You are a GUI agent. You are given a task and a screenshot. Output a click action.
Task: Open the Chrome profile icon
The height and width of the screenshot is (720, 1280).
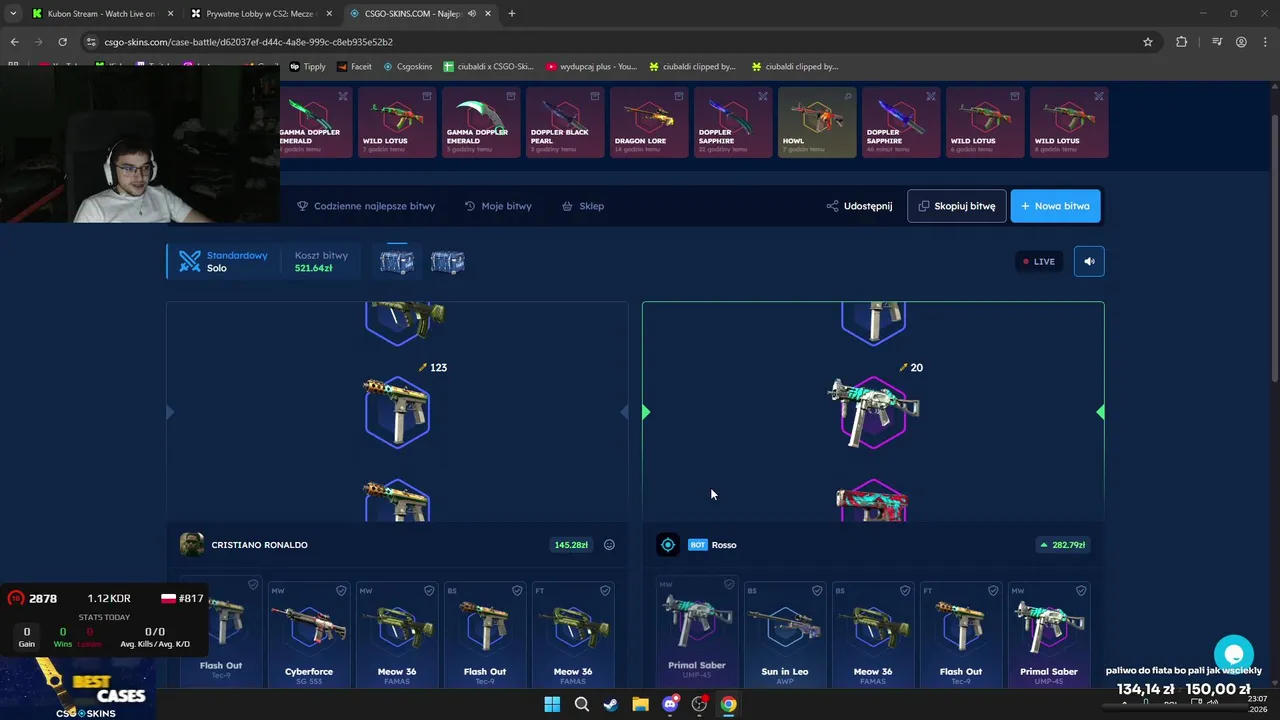point(1241,42)
